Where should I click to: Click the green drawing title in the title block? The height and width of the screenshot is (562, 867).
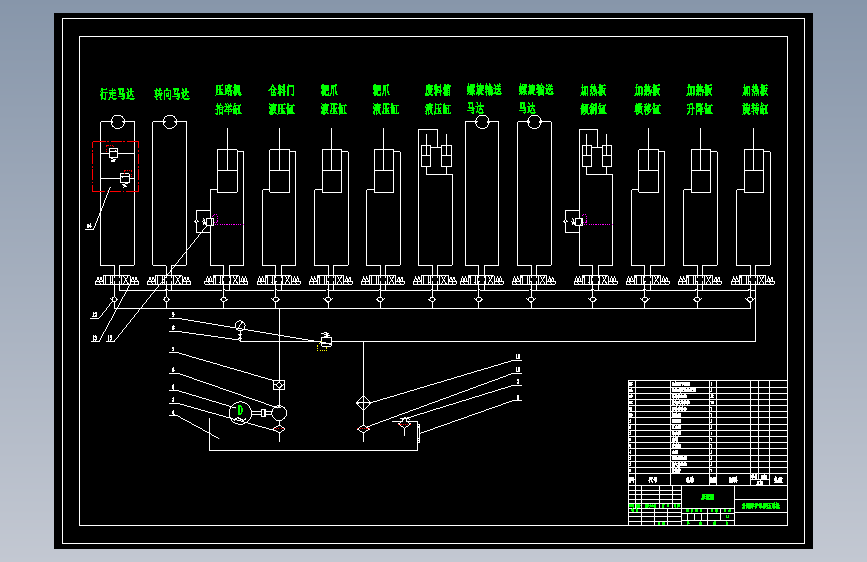pyautogui.click(x=761, y=506)
